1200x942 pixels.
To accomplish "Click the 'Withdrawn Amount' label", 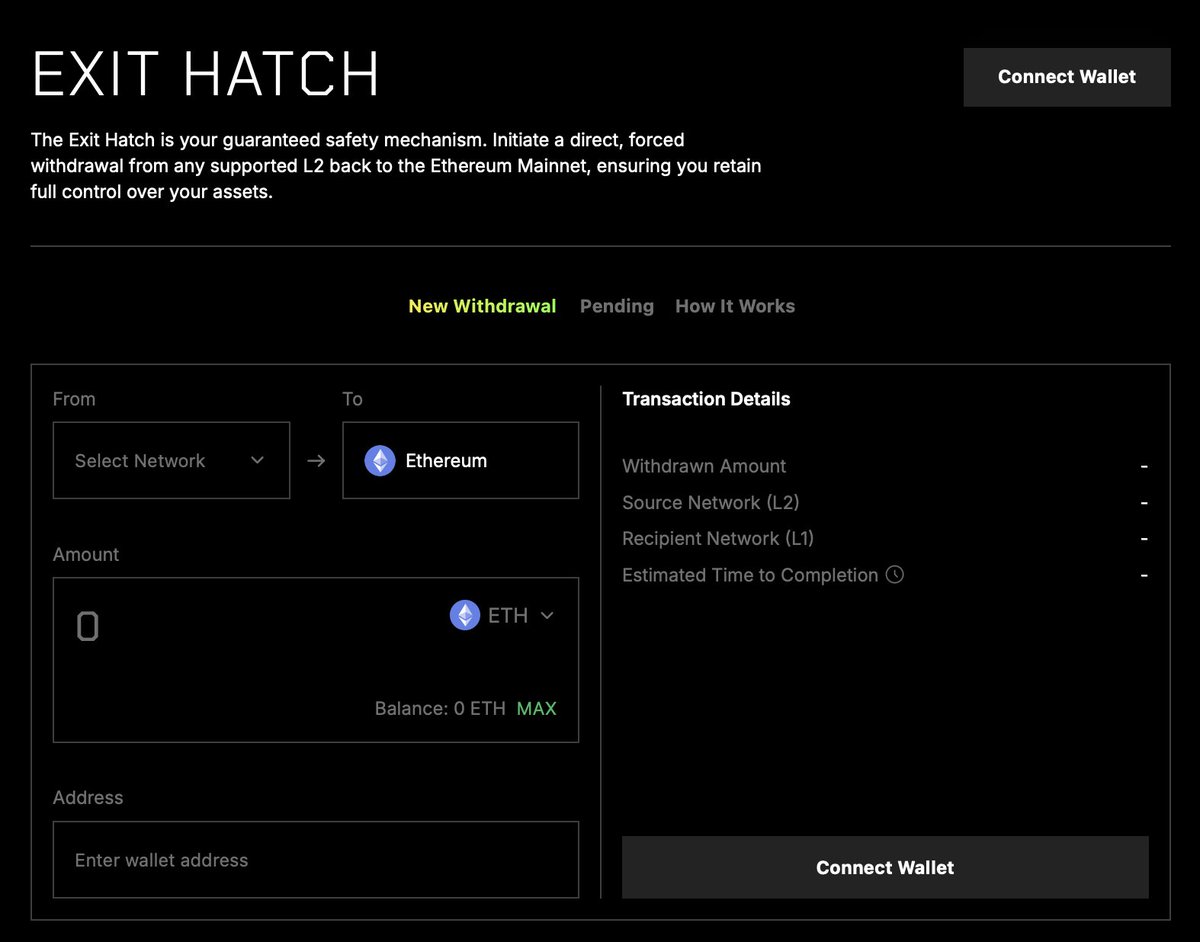I will tap(704, 466).
